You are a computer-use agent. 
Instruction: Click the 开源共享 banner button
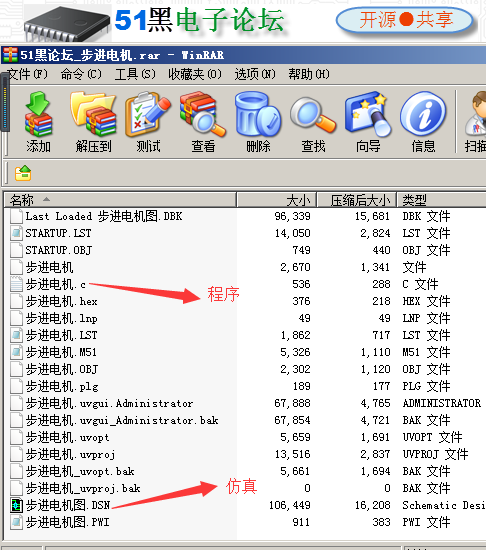(405, 20)
